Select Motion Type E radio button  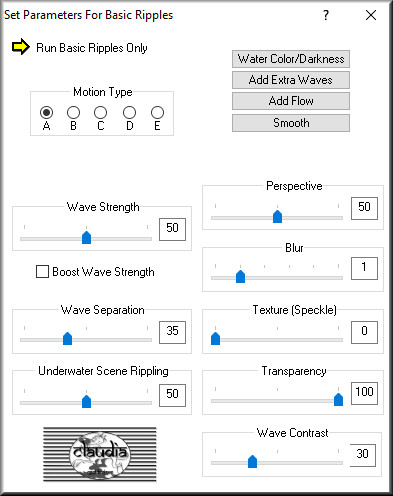(157, 112)
